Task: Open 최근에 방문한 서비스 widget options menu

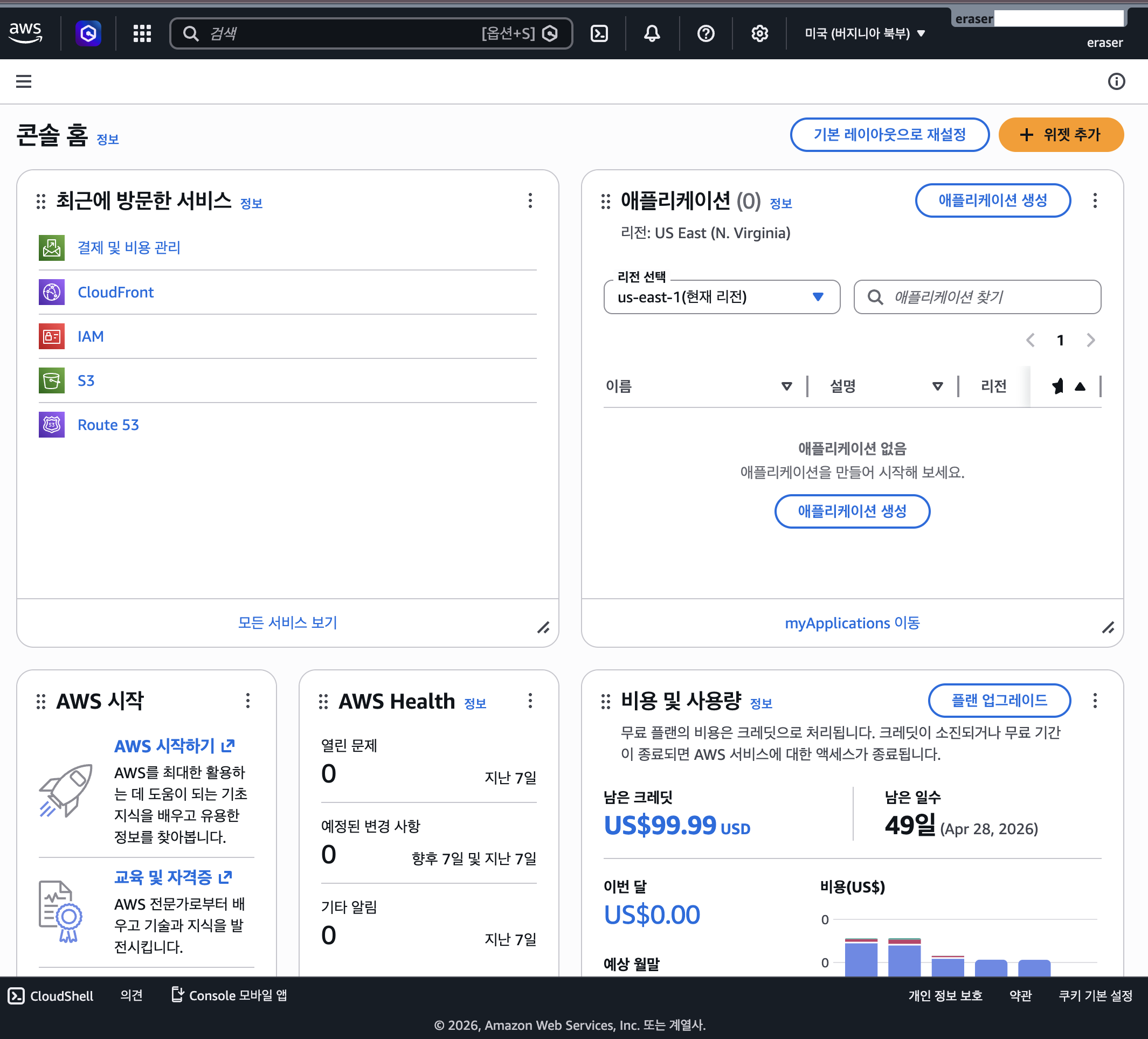Action: tap(530, 200)
